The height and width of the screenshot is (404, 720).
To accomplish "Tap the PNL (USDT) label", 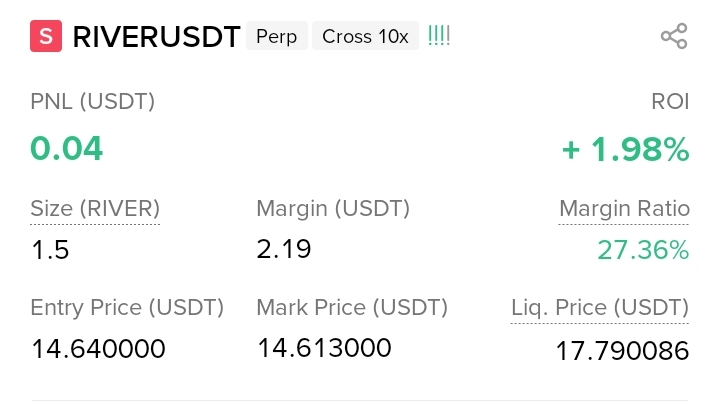I will pyautogui.click(x=92, y=101).
